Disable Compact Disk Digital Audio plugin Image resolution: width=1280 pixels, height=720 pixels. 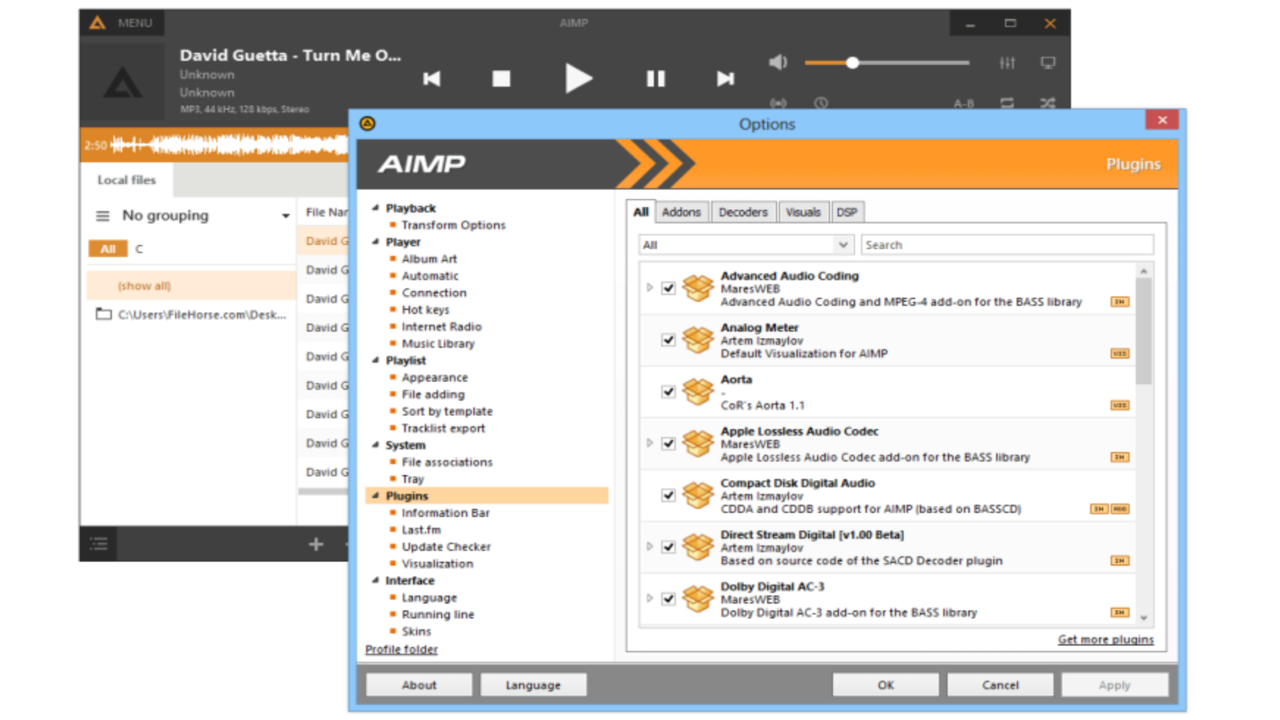(x=668, y=495)
